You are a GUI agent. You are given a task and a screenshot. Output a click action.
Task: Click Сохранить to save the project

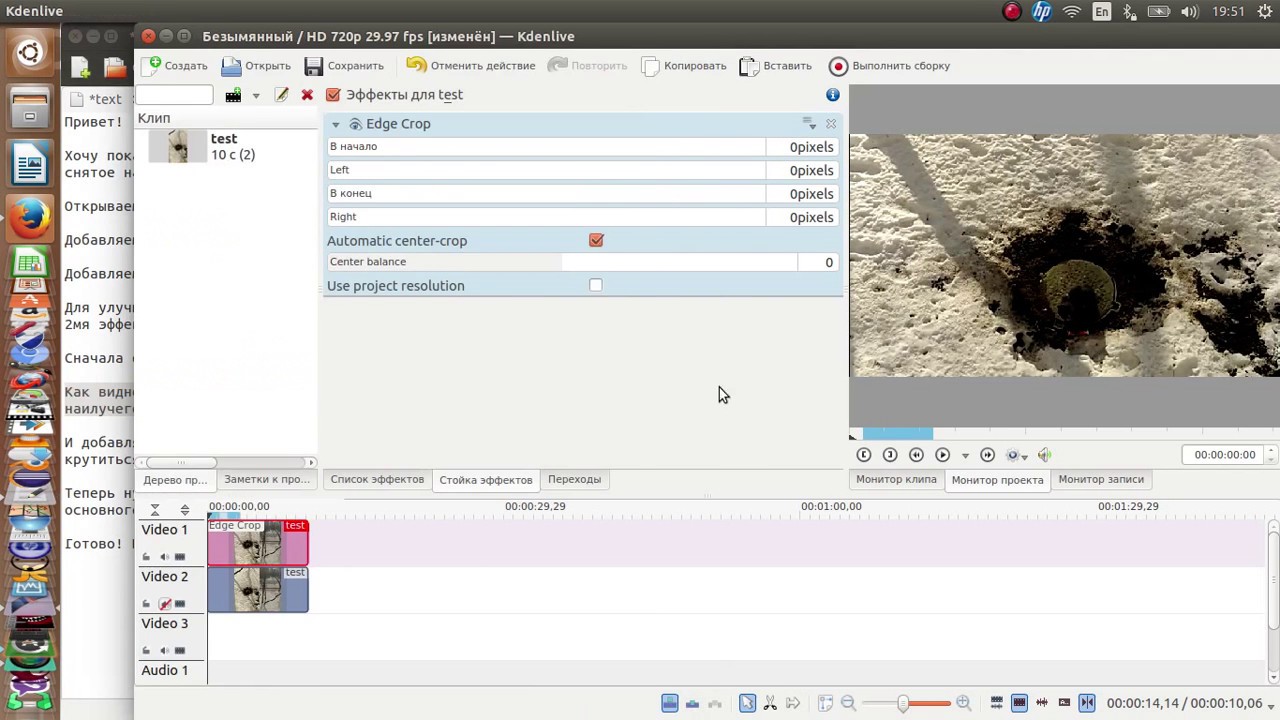point(344,66)
